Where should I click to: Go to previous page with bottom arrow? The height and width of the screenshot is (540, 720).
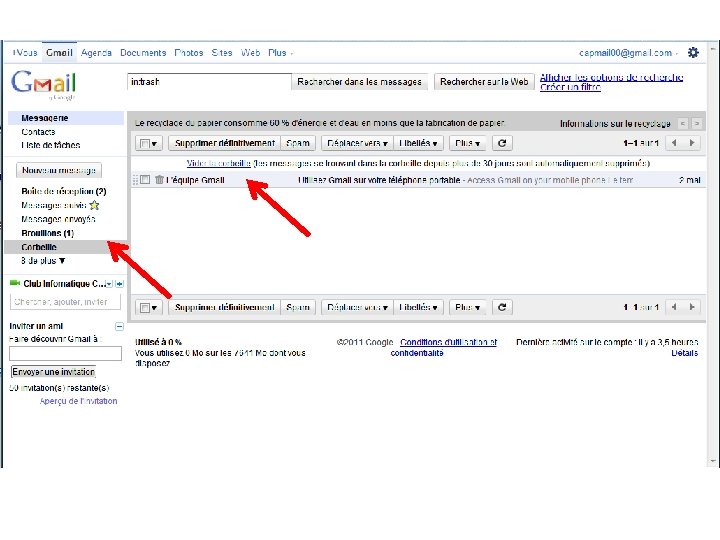tap(674, 307)
